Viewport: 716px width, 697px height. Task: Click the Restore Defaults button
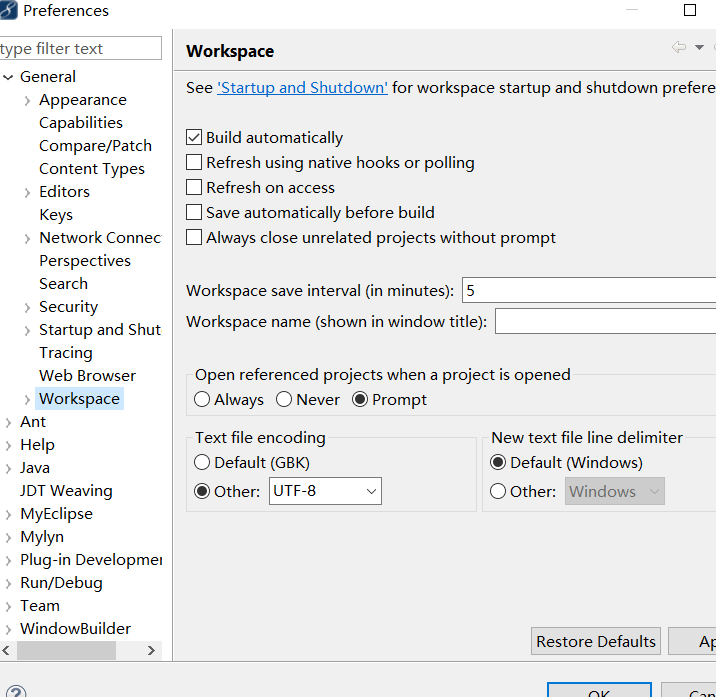tap(595, 641)
